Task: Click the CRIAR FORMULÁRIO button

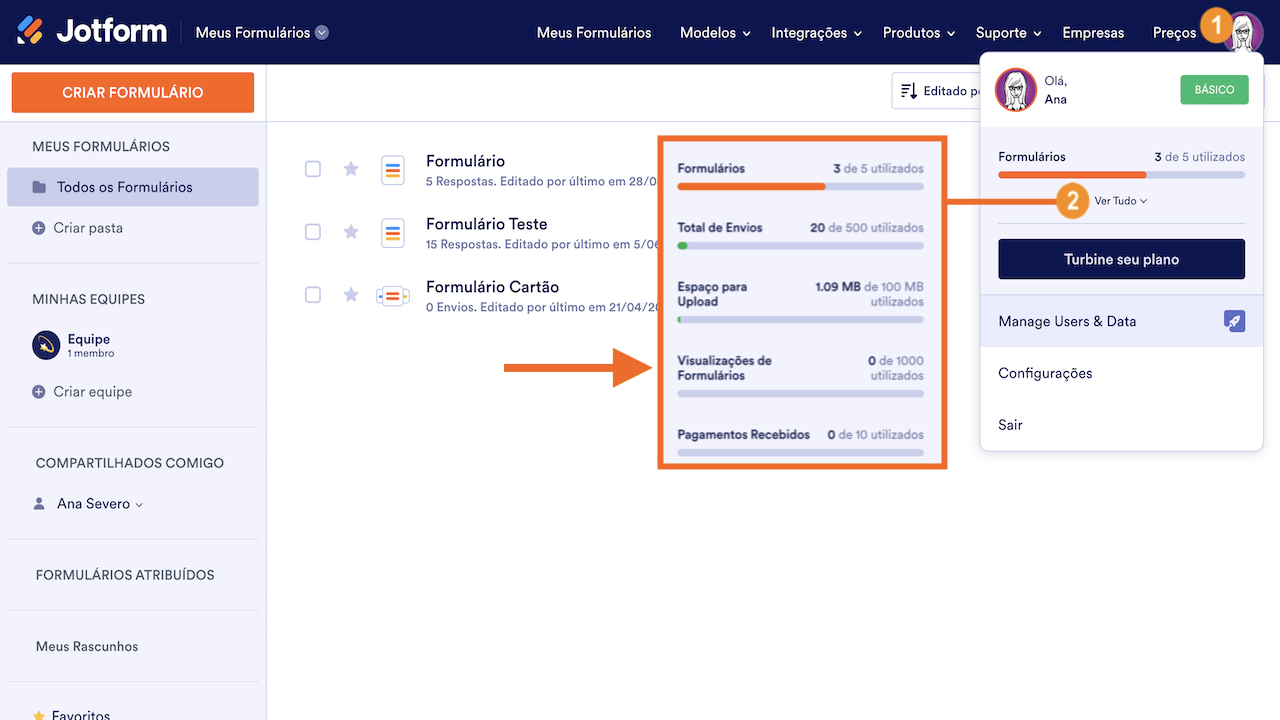Action: [x=133, y=92]
